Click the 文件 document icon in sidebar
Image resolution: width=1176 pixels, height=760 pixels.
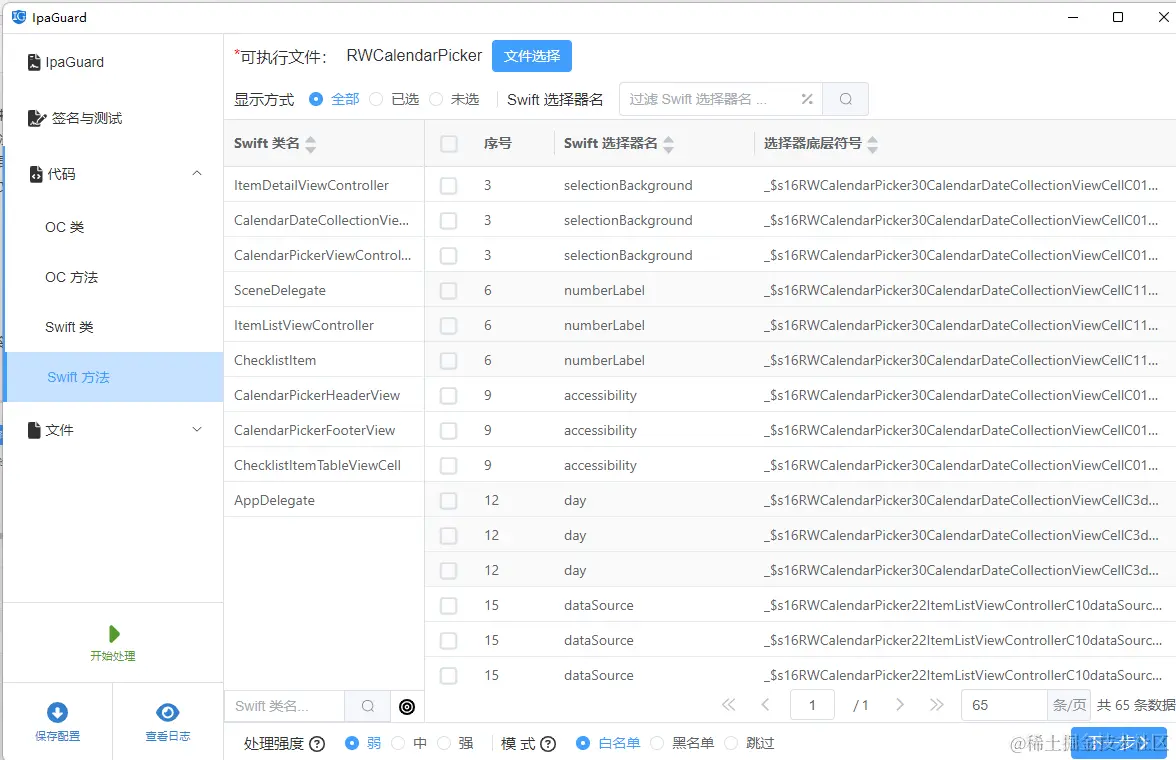[x=34, y=430]
